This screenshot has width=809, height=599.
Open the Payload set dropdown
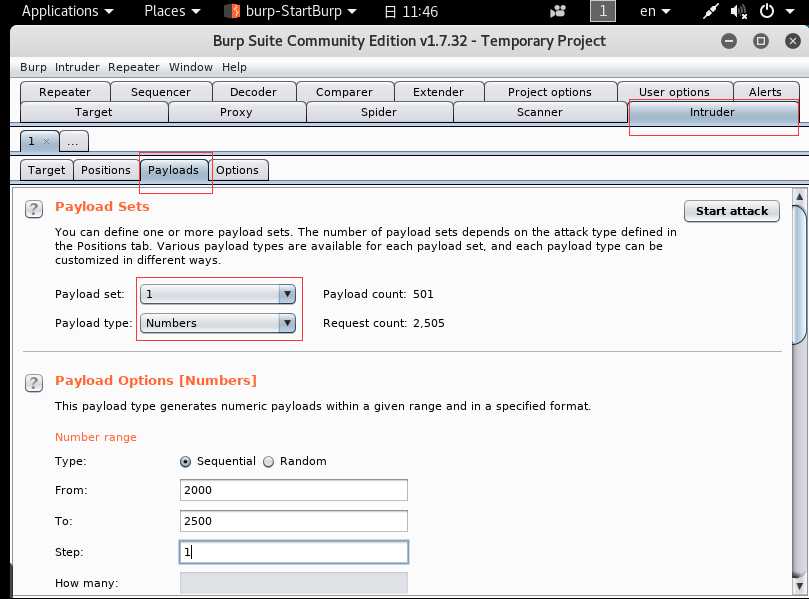[218, 294]
